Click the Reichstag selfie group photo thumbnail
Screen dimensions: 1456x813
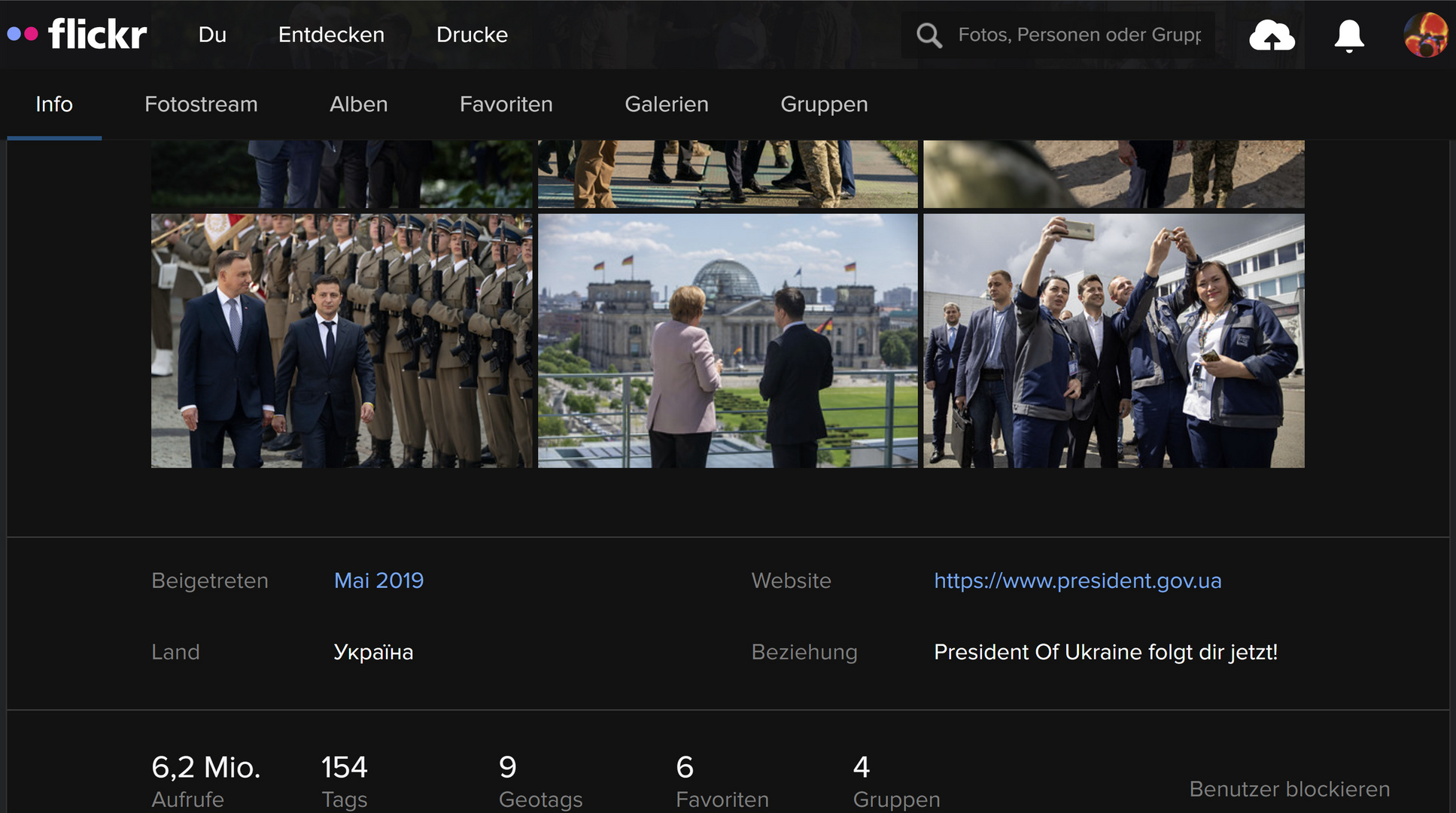click(x=1113, y=340)
